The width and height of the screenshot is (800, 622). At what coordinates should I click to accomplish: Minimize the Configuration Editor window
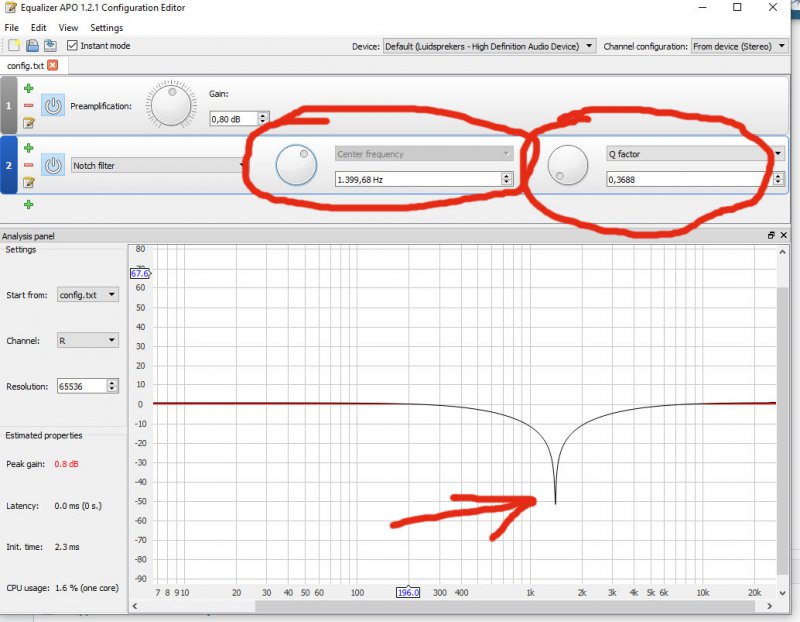click(x=703, y=7)
